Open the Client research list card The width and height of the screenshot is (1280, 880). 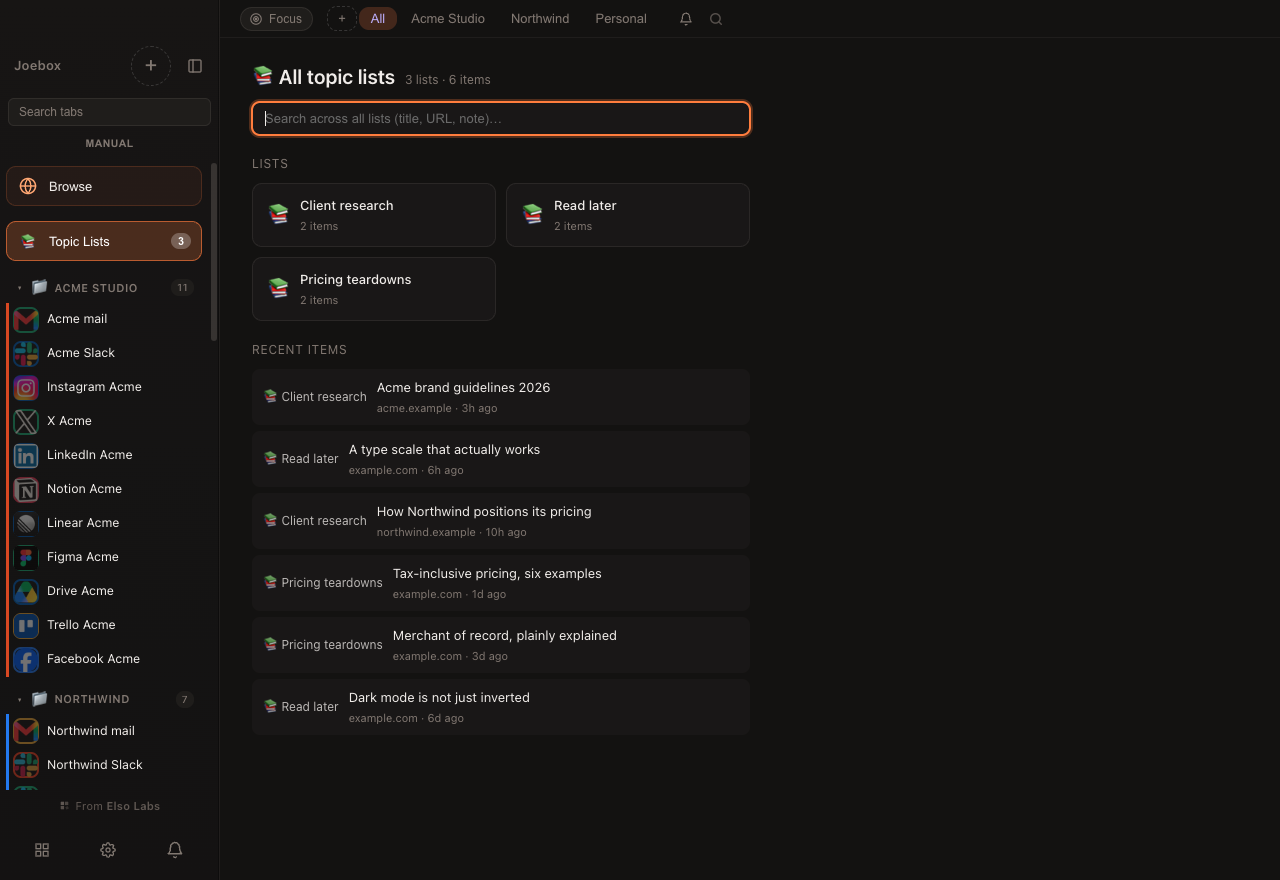[x=374, y=215]
